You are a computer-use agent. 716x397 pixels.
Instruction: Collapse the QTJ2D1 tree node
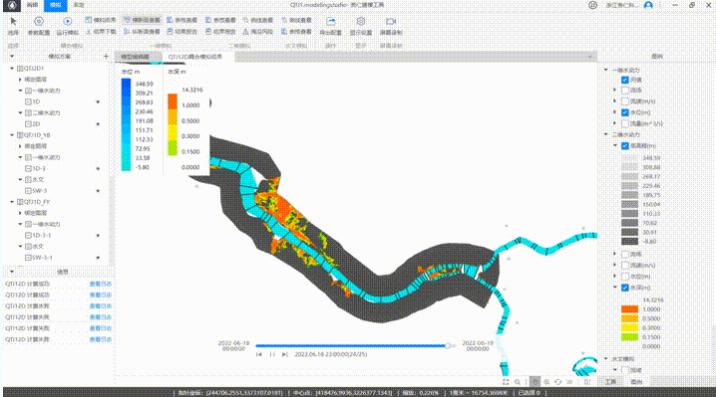[12, 68]
